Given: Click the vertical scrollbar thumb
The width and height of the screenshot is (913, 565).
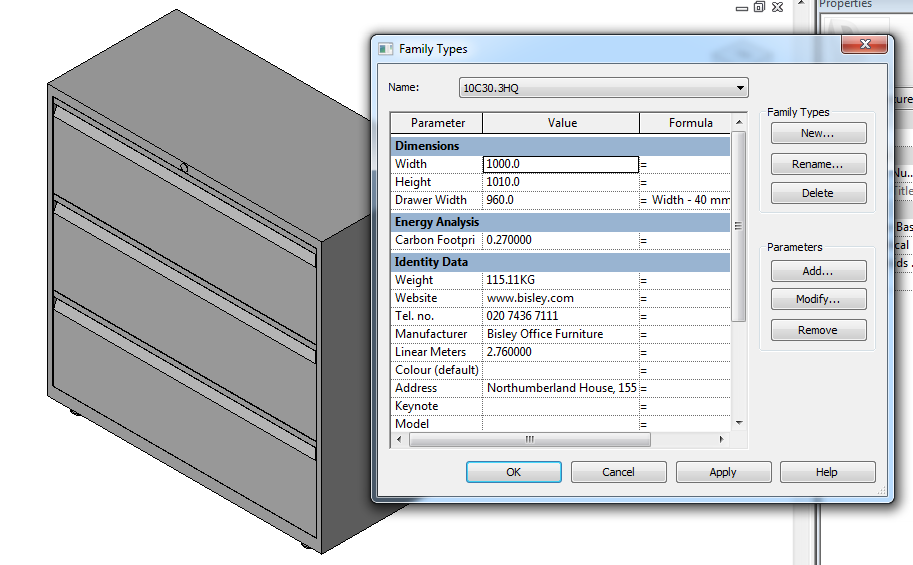Looking at the screenshot, I should pyautogui.click(x=739, y=226).
